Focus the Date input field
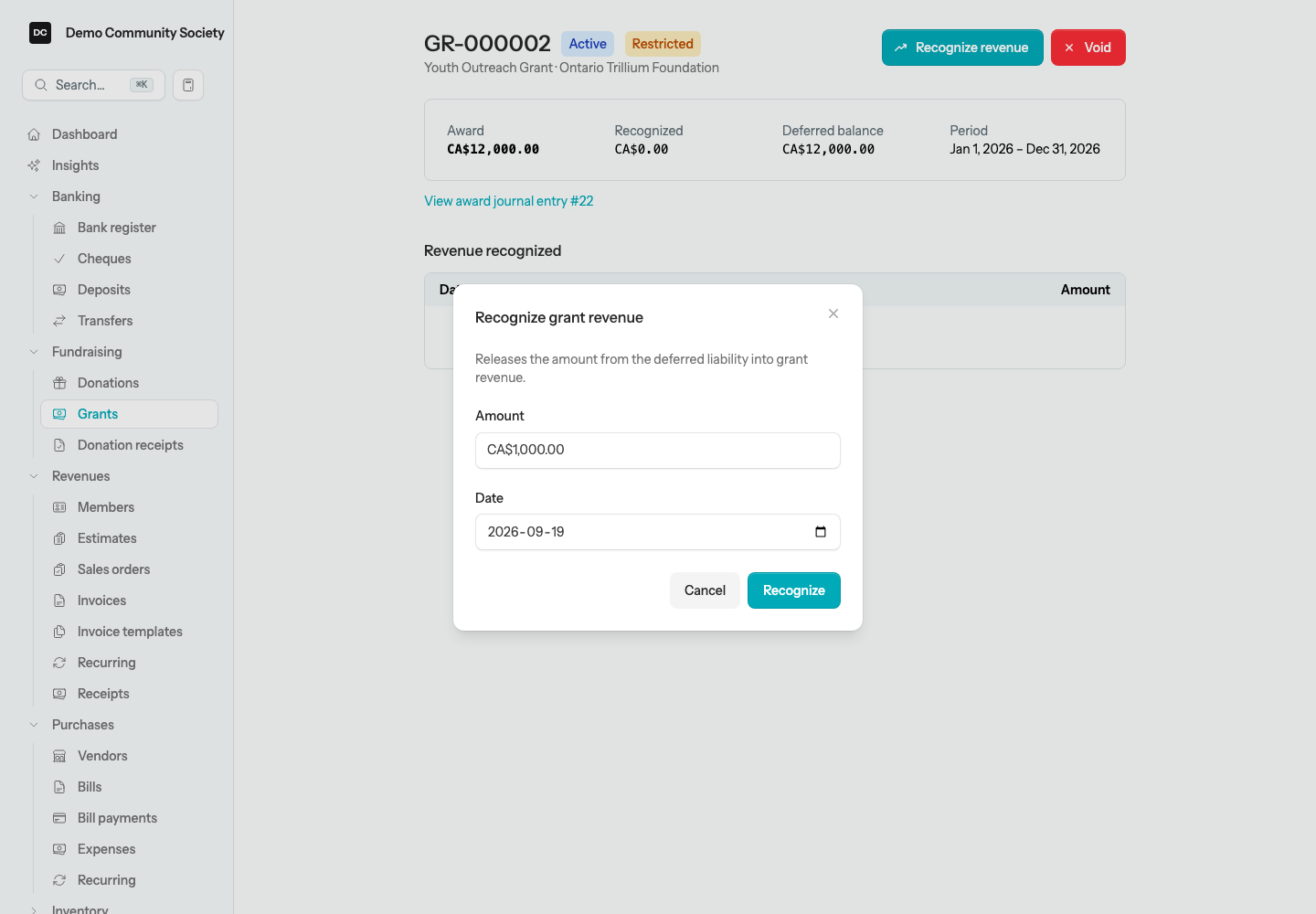Image resolution: width=1316 pixels, height=914 pixels. click(x=658, y=532)
